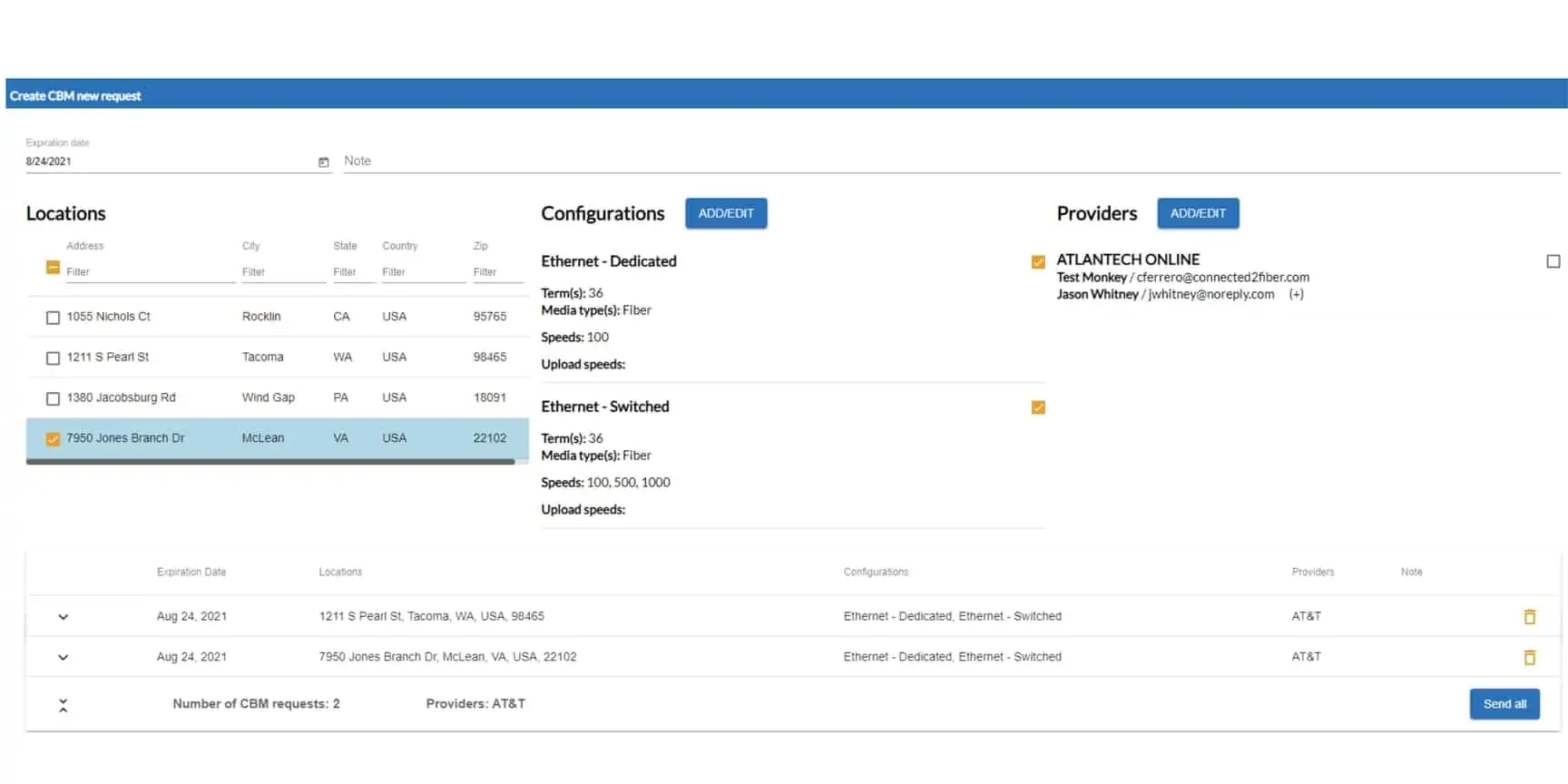Click the Ethernet - Dedicated heading
Viewport: 1568px width, 784px height.
pyautogui.click(x=609, y=261)
